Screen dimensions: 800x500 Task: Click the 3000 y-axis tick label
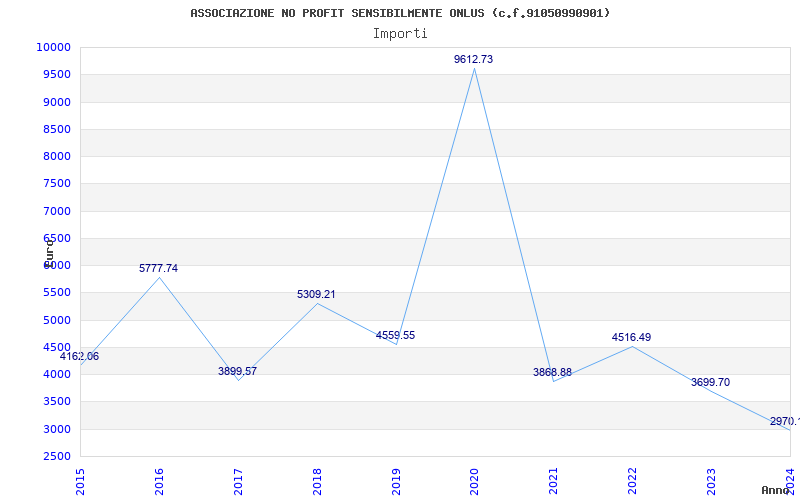(56, 429)
